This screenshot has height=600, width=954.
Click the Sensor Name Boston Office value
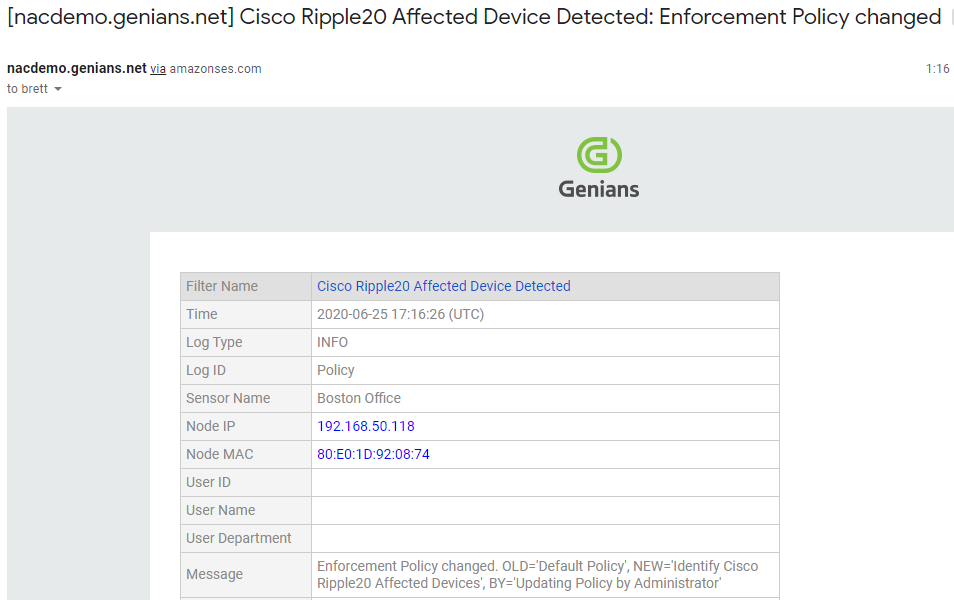pos(359,398)
